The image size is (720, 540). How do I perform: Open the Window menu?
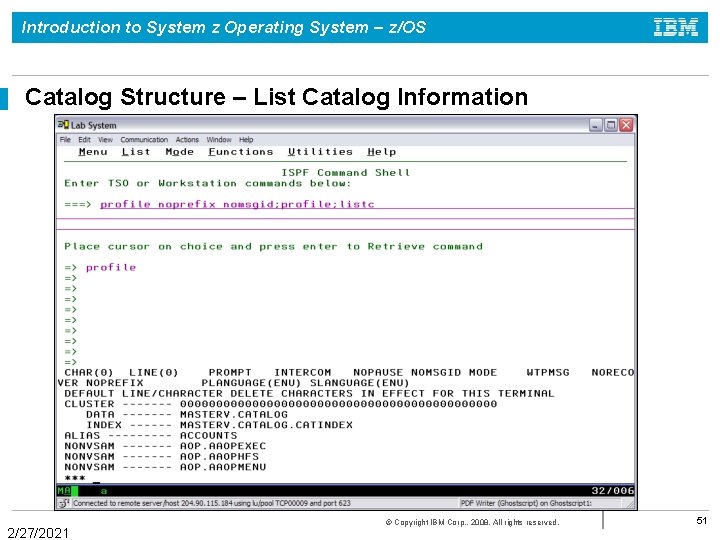coord(219,140)
